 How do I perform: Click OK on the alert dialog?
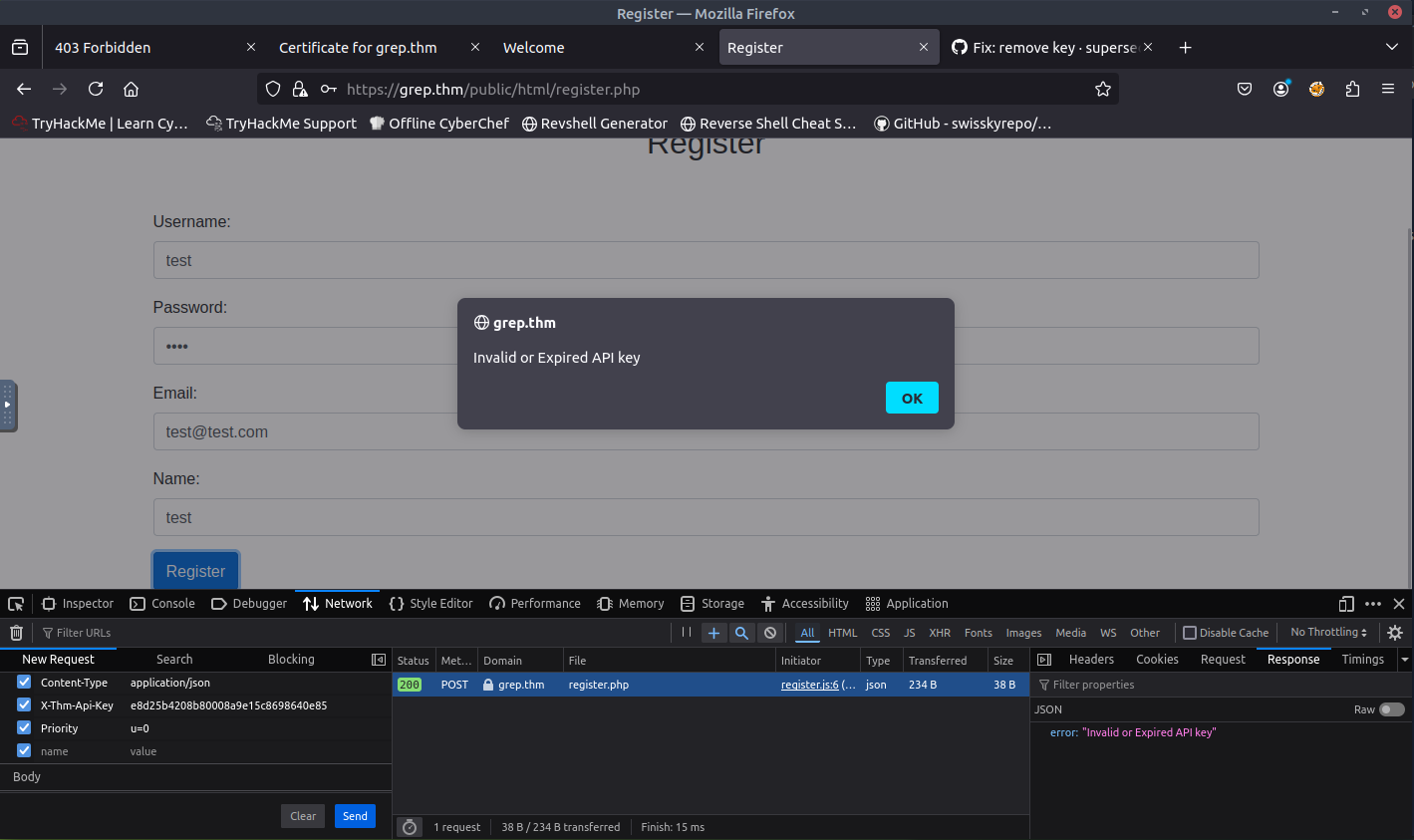[912, 398]
